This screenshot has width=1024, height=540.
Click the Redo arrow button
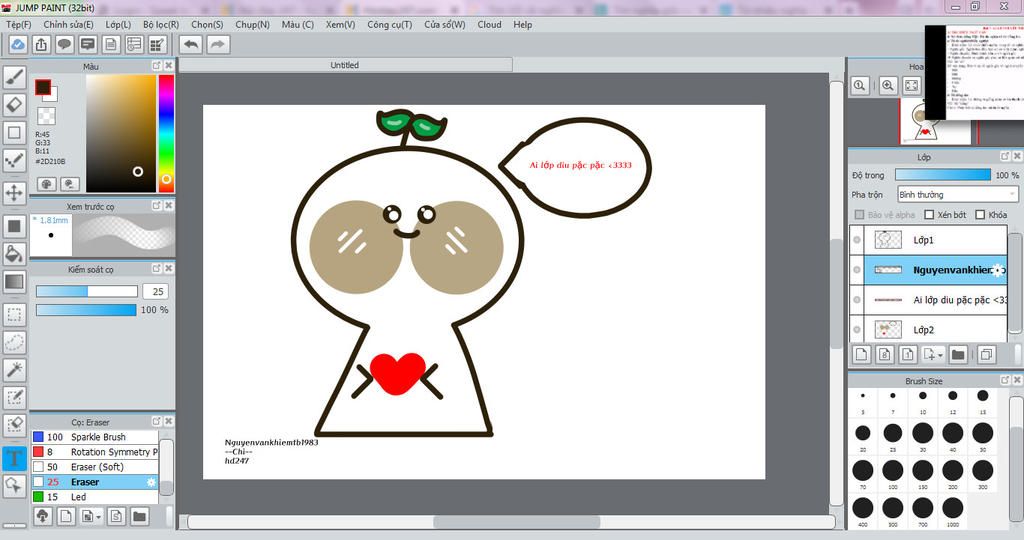(x=218, y=44)
